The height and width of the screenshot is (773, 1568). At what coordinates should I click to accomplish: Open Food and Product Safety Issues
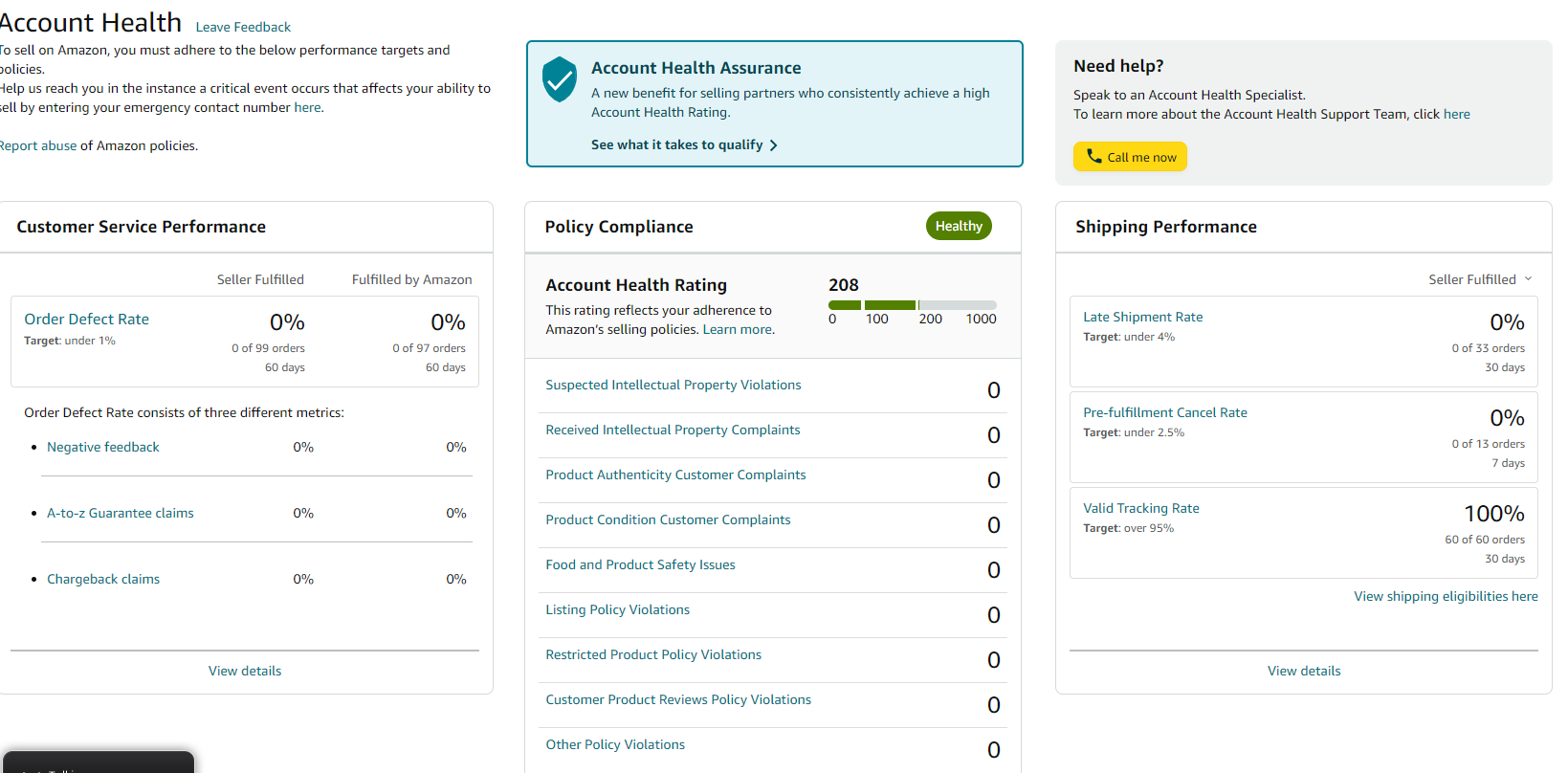[640, 564]
